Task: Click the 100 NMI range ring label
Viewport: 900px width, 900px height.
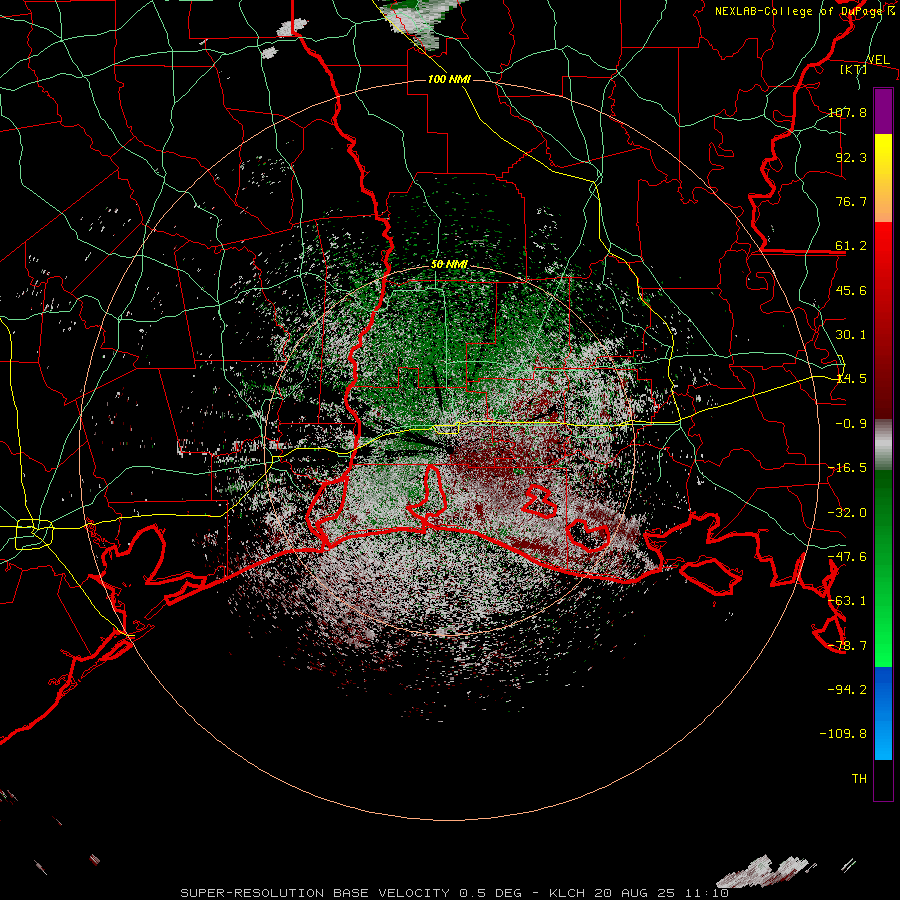Action: click(x=449, y=79)
